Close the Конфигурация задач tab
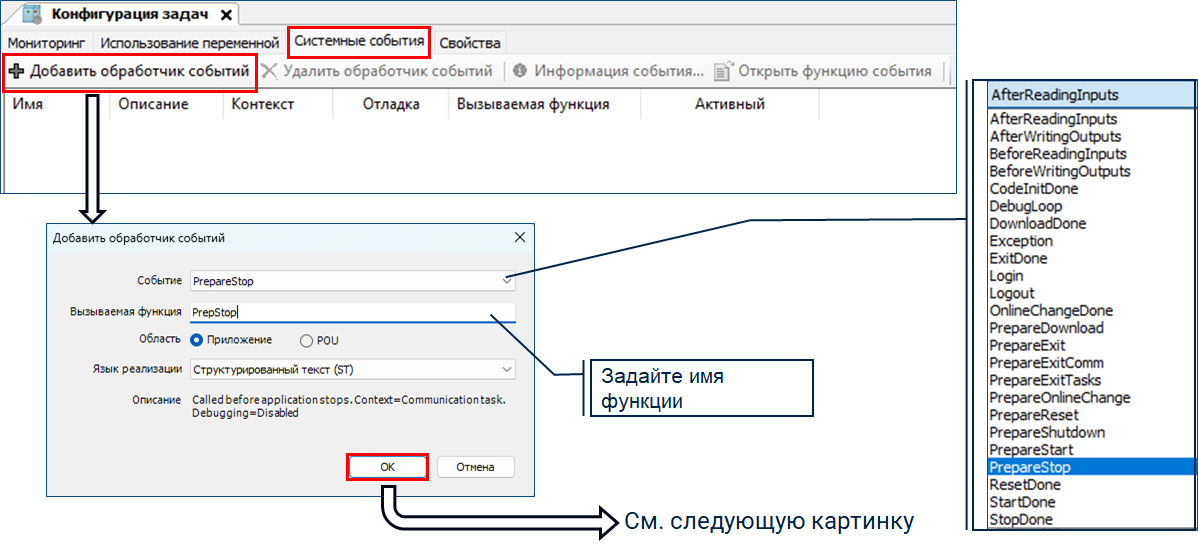The height and width of the screenshot is (550, 1198). [226, 15]
